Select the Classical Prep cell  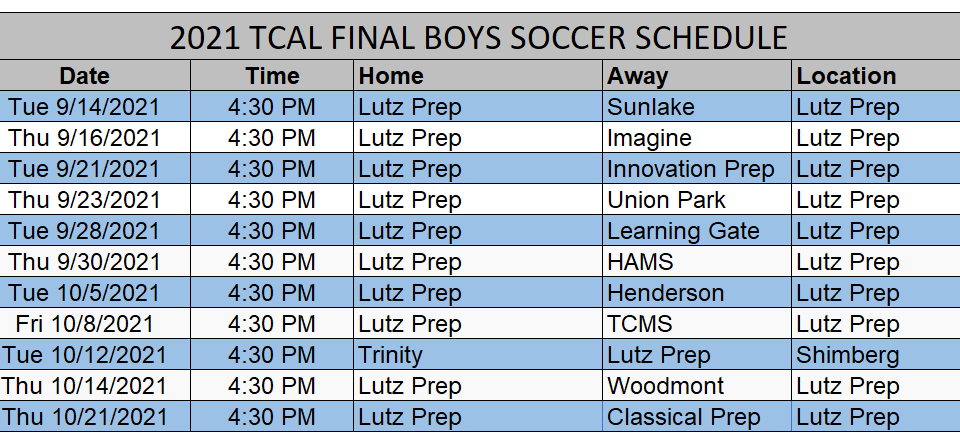click(x=697, y=417)
